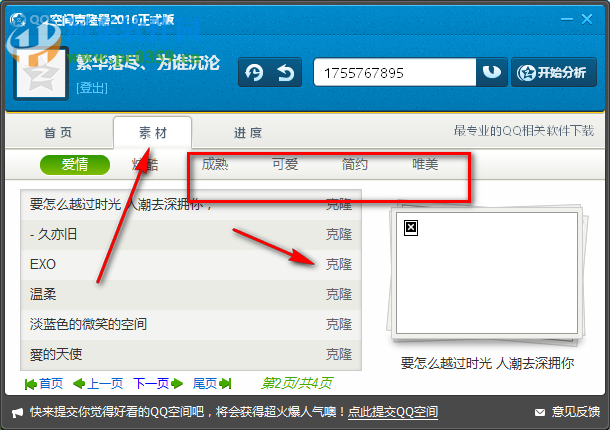This screenshot has width=610, height=430.
Task: Select the 成熟 category
Action: 215,164
